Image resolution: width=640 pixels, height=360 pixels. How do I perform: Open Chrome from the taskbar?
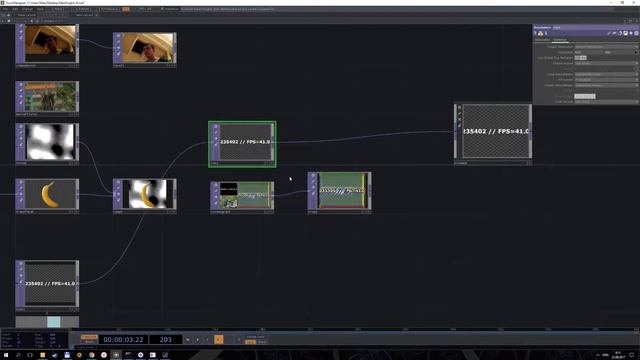coord(91,355)
